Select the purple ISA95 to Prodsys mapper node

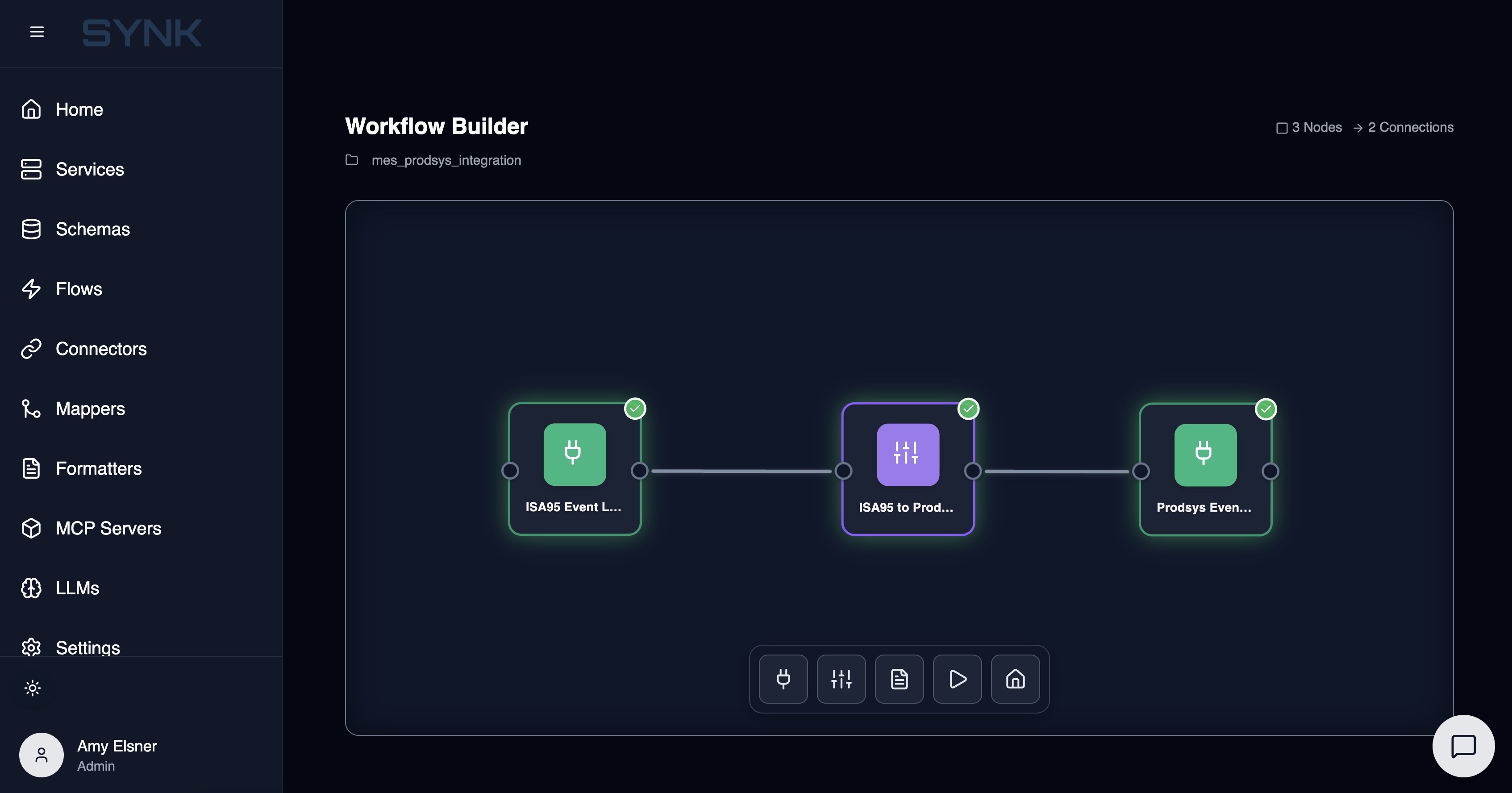tap(908, 470)
